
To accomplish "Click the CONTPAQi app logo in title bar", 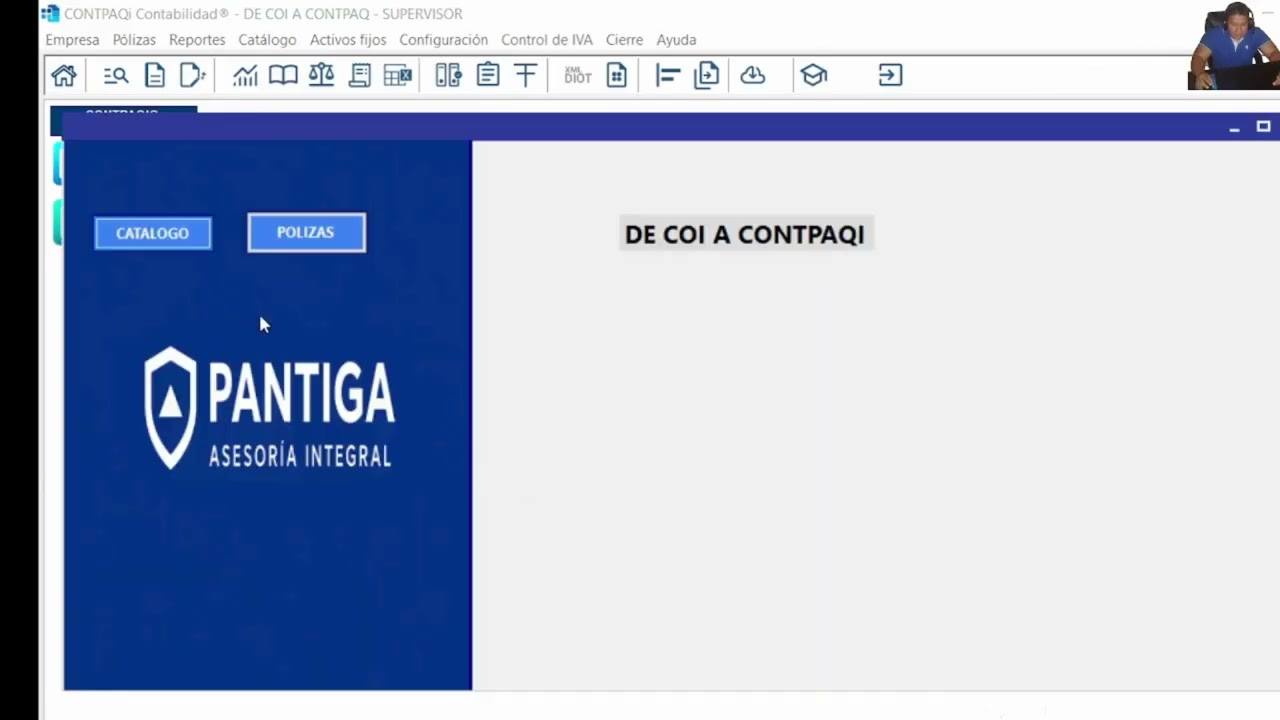I will [50, 13].
